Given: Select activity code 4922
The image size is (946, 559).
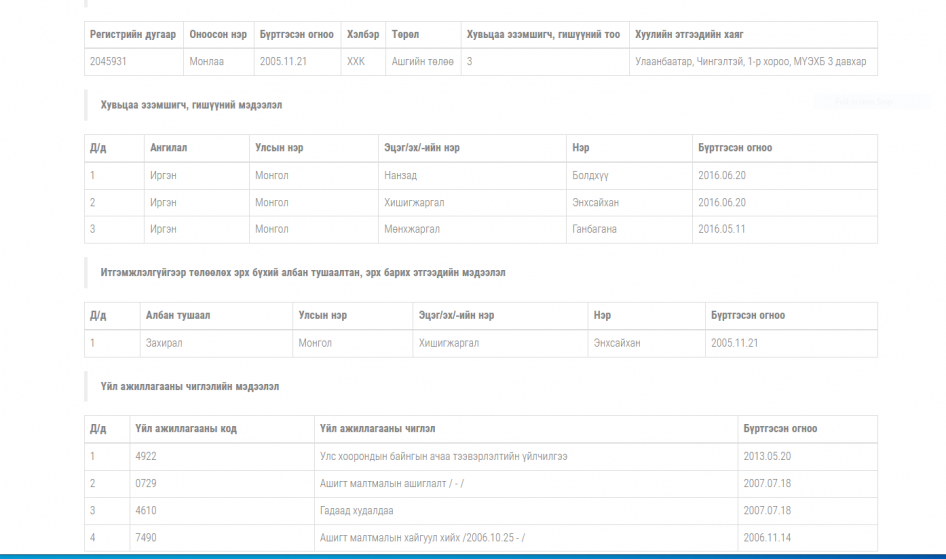Looking at the screenshot, I should (x=146, y=456).
